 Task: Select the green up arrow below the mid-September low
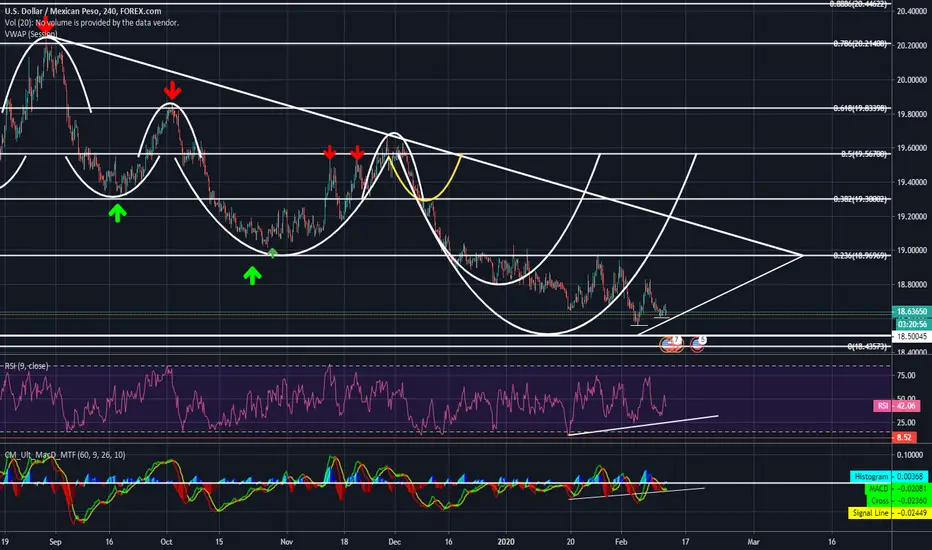(x=117, y=212)
